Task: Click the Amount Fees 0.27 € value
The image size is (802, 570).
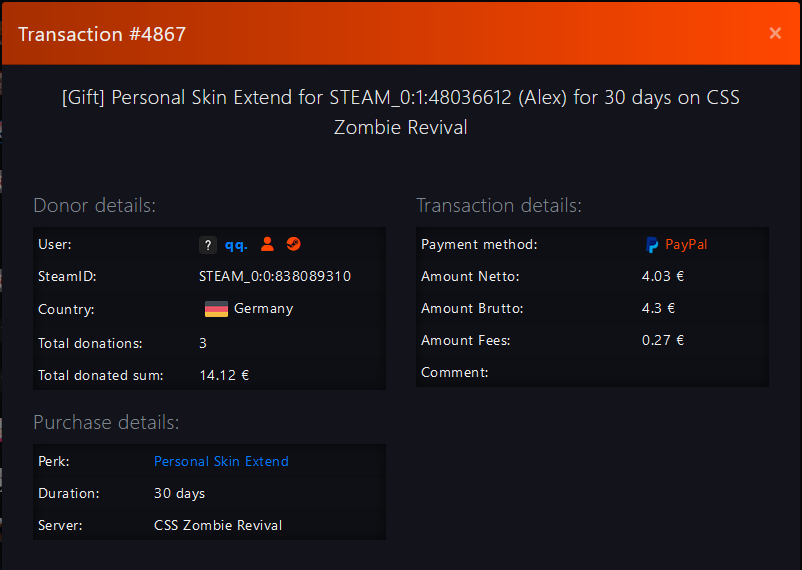Action: tap(663, 340)
